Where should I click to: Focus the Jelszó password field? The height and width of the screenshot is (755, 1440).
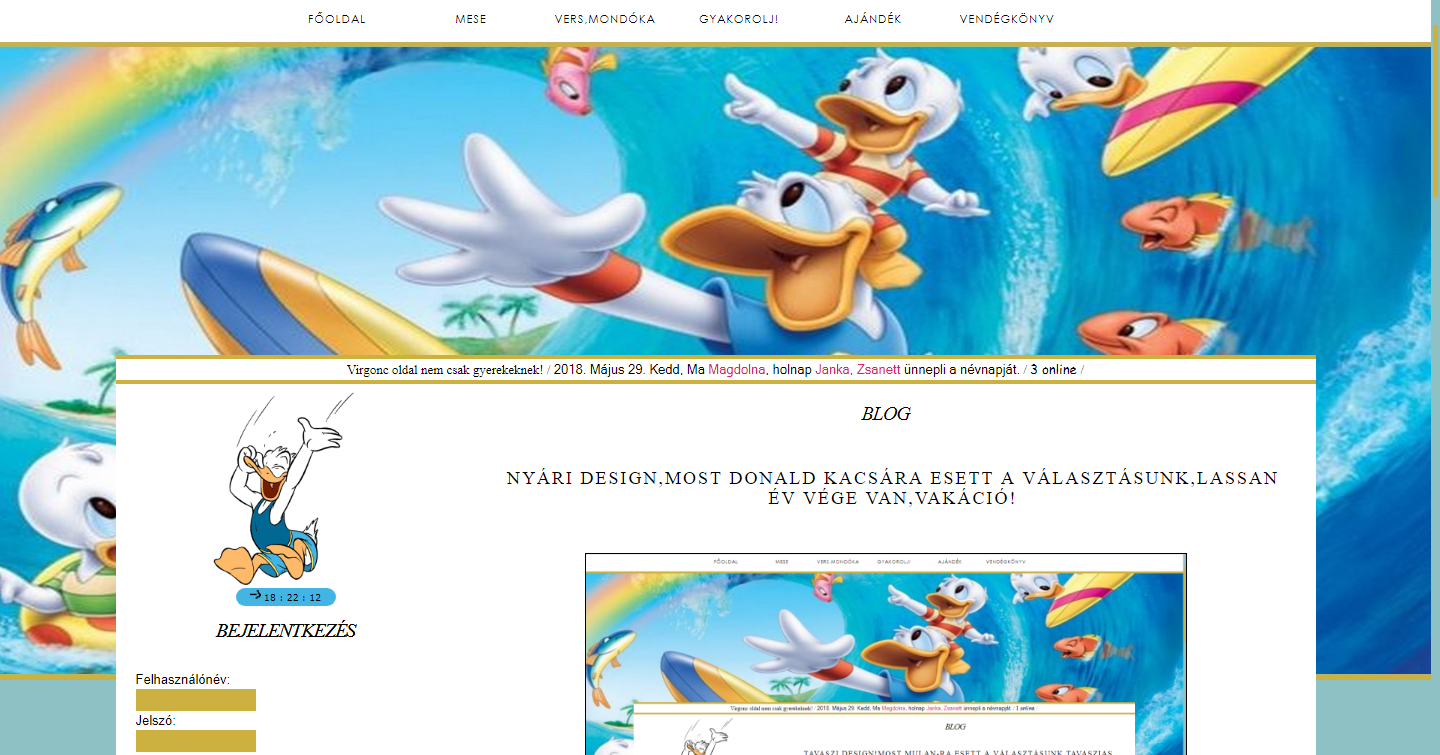point(196,741)
